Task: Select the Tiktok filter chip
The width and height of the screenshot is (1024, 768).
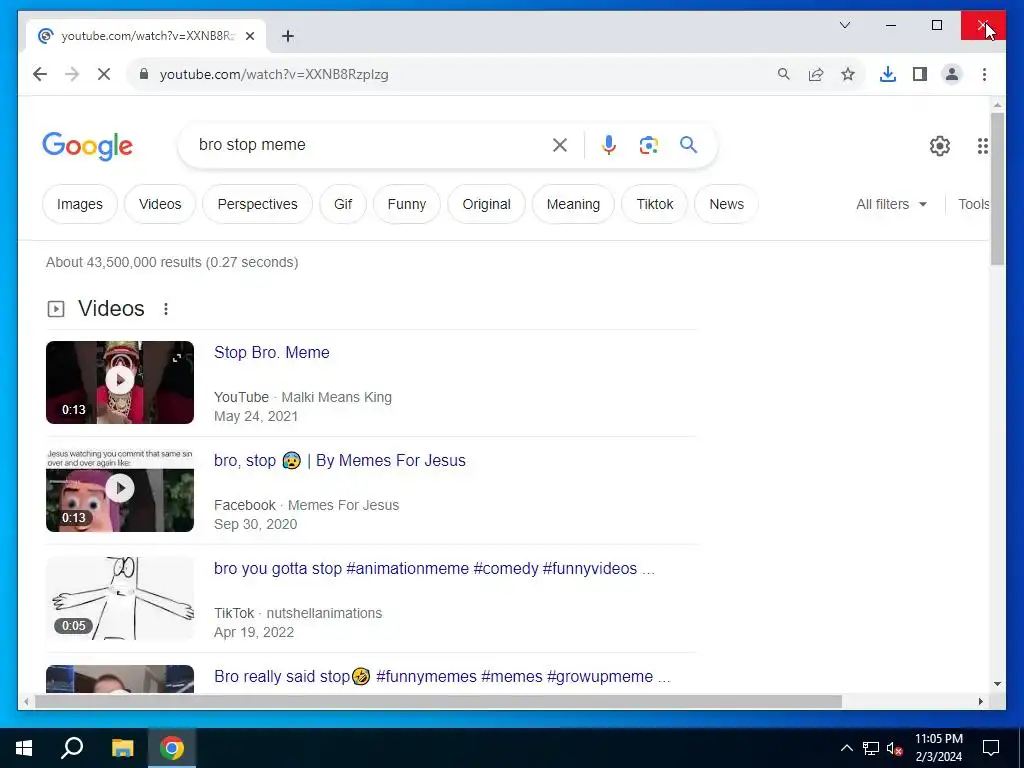Action: point(654,204)
